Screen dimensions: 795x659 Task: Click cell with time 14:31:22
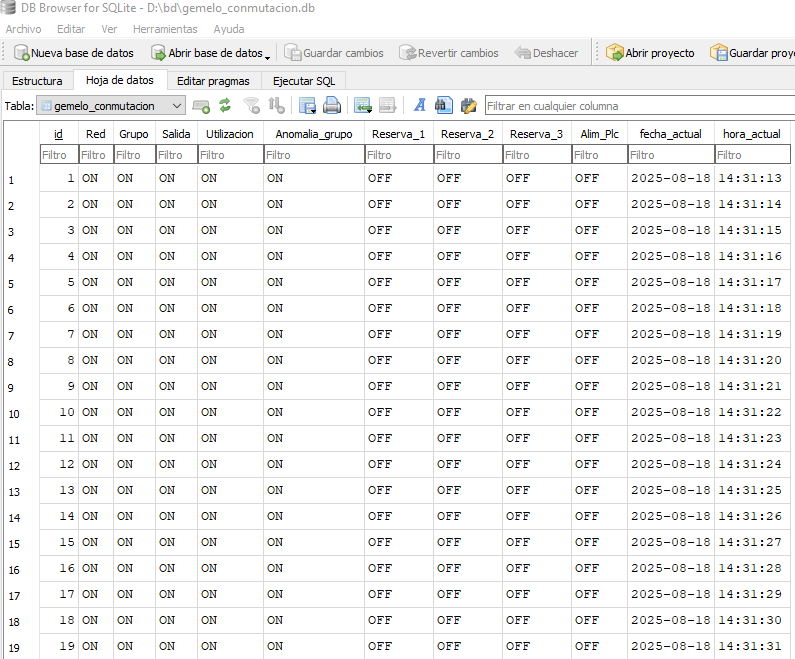(x=750, y=412)
